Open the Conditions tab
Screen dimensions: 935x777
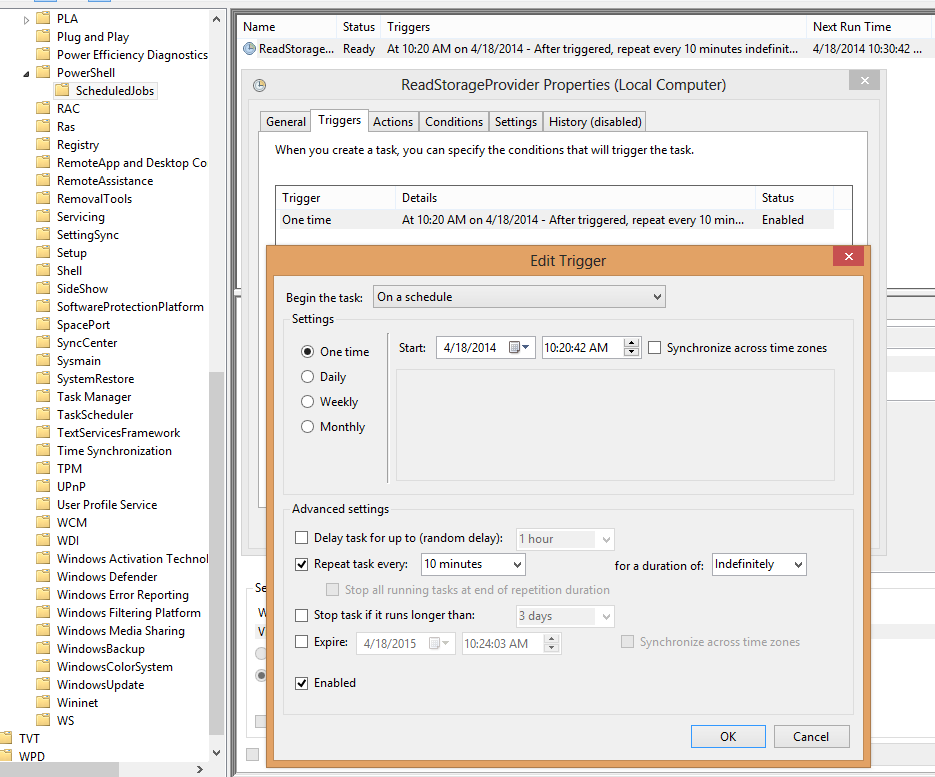(453, 122)
